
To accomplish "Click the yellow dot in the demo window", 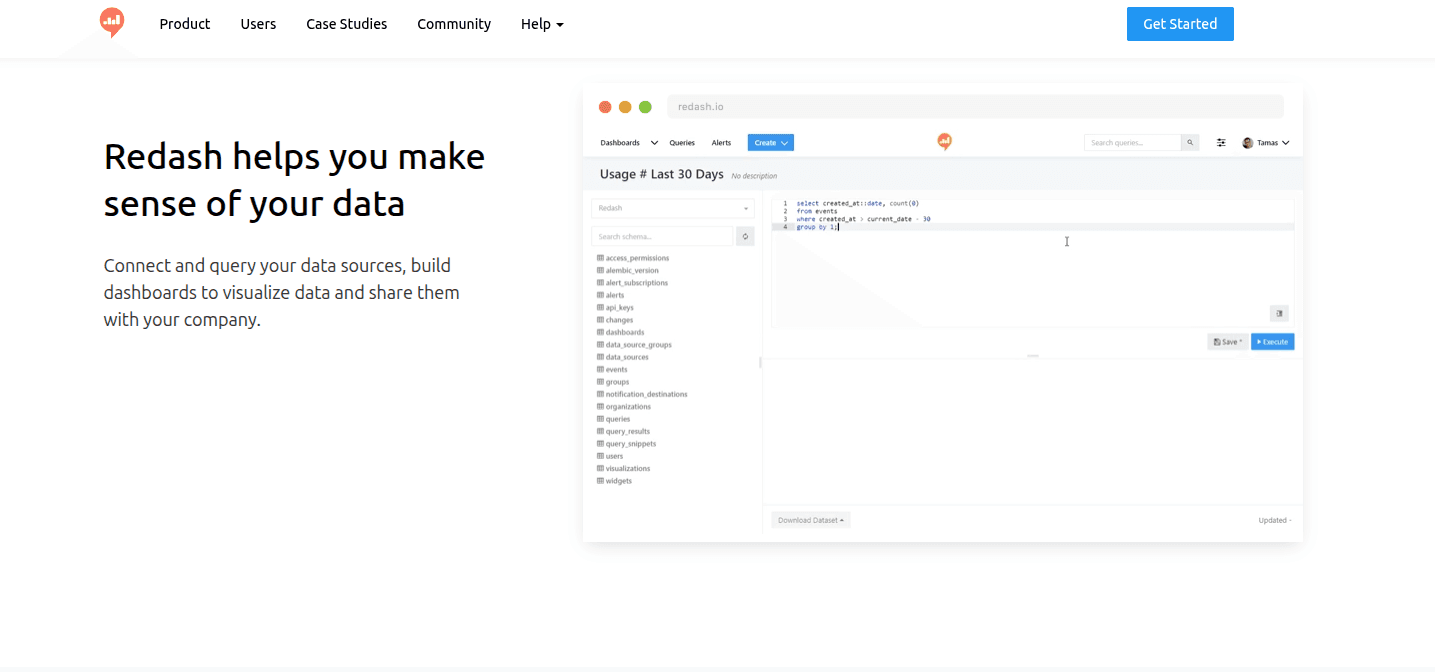I will [625, 107].
